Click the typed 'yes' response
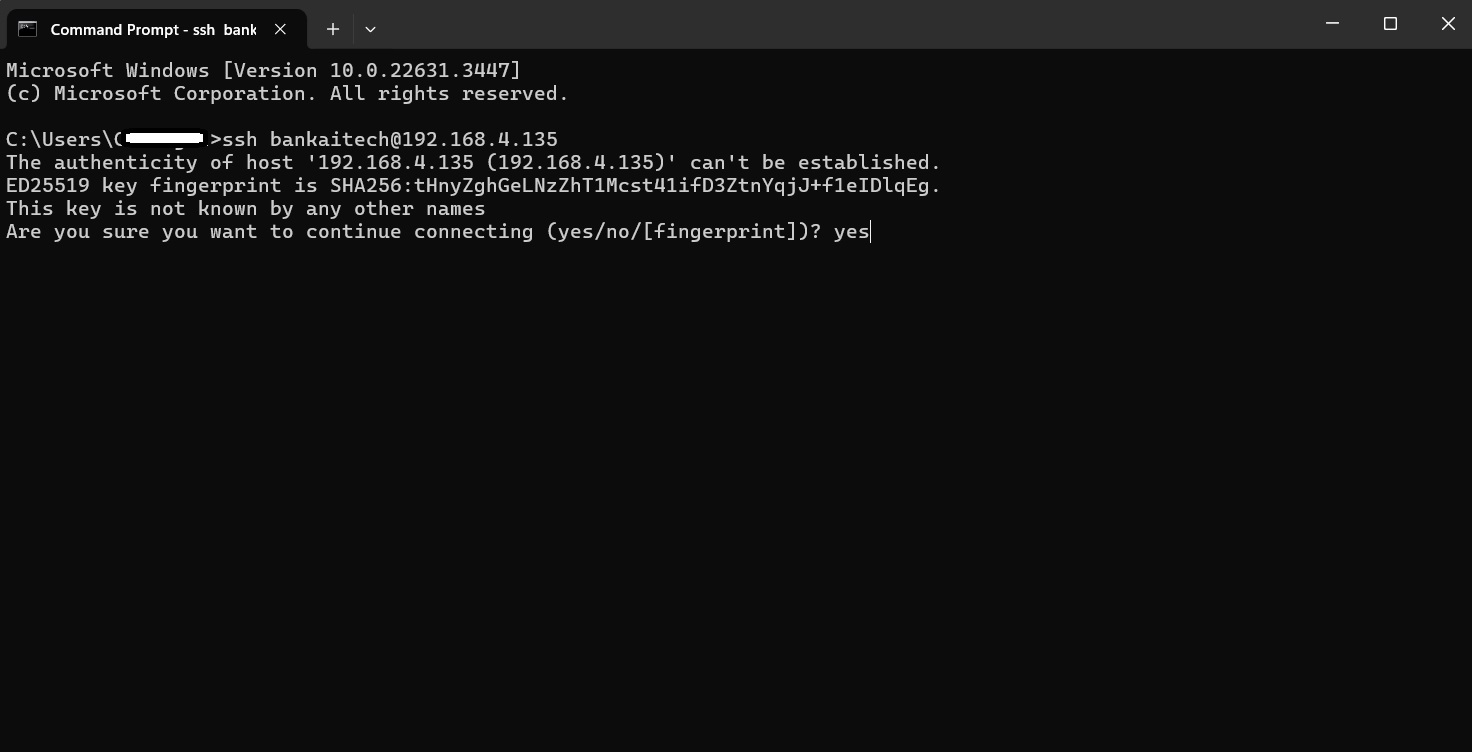1472x752 pixels. [851, 231]
